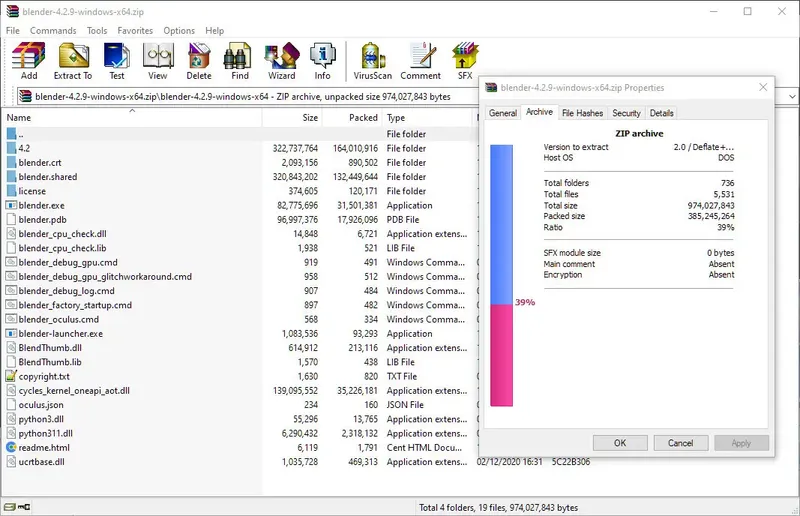Open the Options menu
800x516 pixels.
[179, 31]
